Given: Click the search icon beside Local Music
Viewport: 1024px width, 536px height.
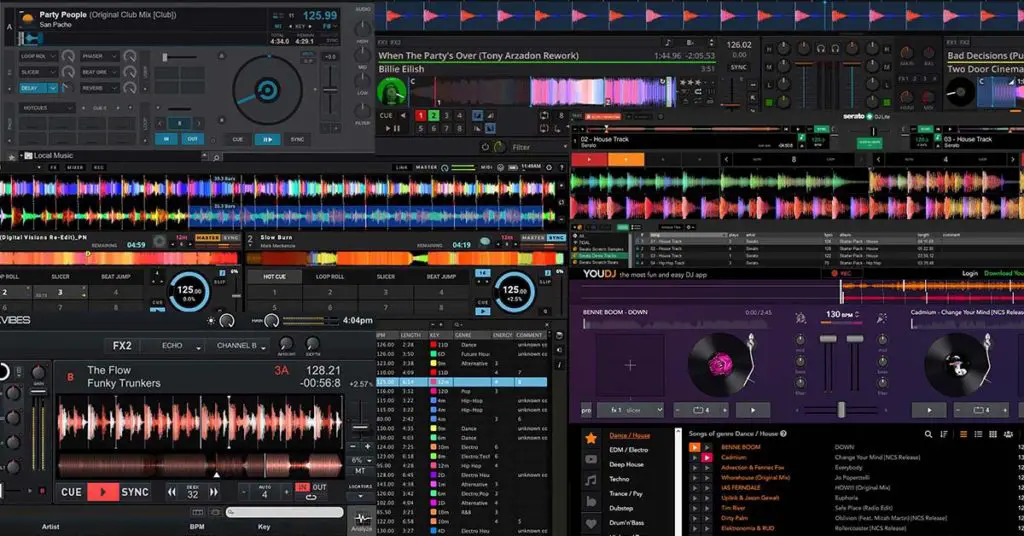Looking at the screenshot, I should (216, 157).
